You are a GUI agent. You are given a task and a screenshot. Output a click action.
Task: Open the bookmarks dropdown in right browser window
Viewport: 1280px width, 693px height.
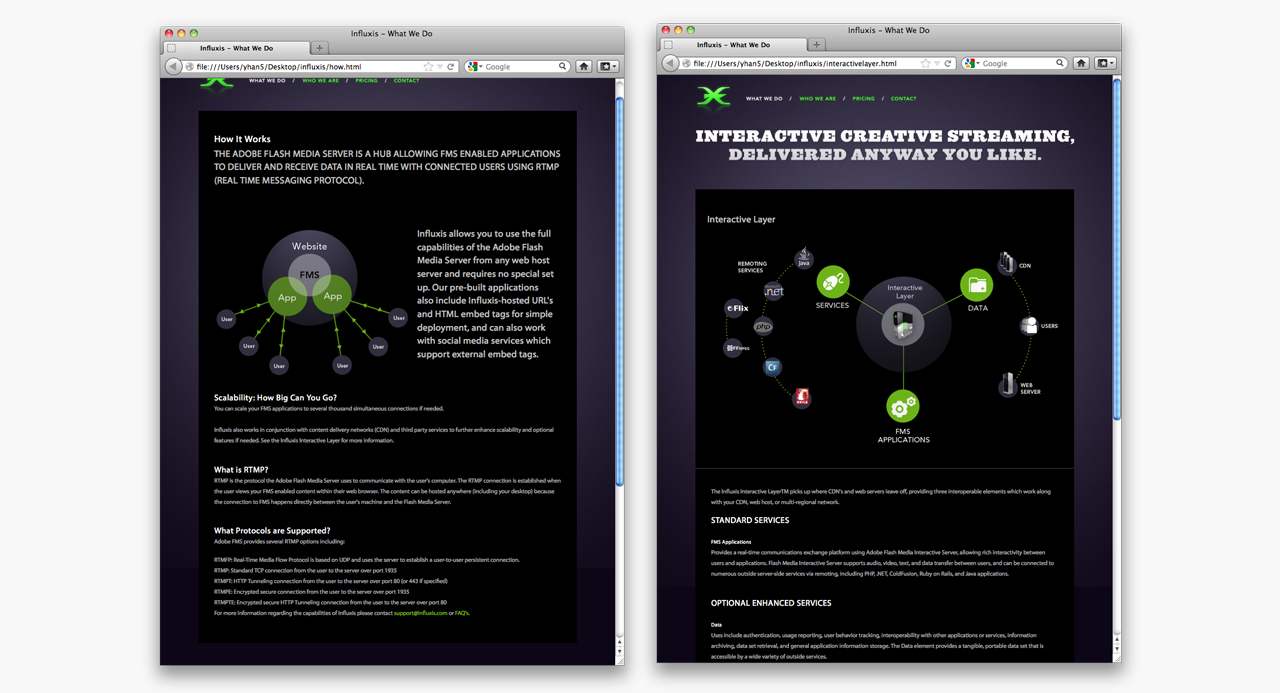click(x=1105, y=63)
